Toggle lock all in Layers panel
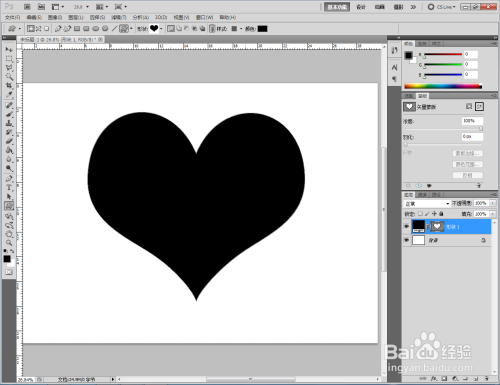Viewport: 500px width, 385px height. click(x=441, y=214)
